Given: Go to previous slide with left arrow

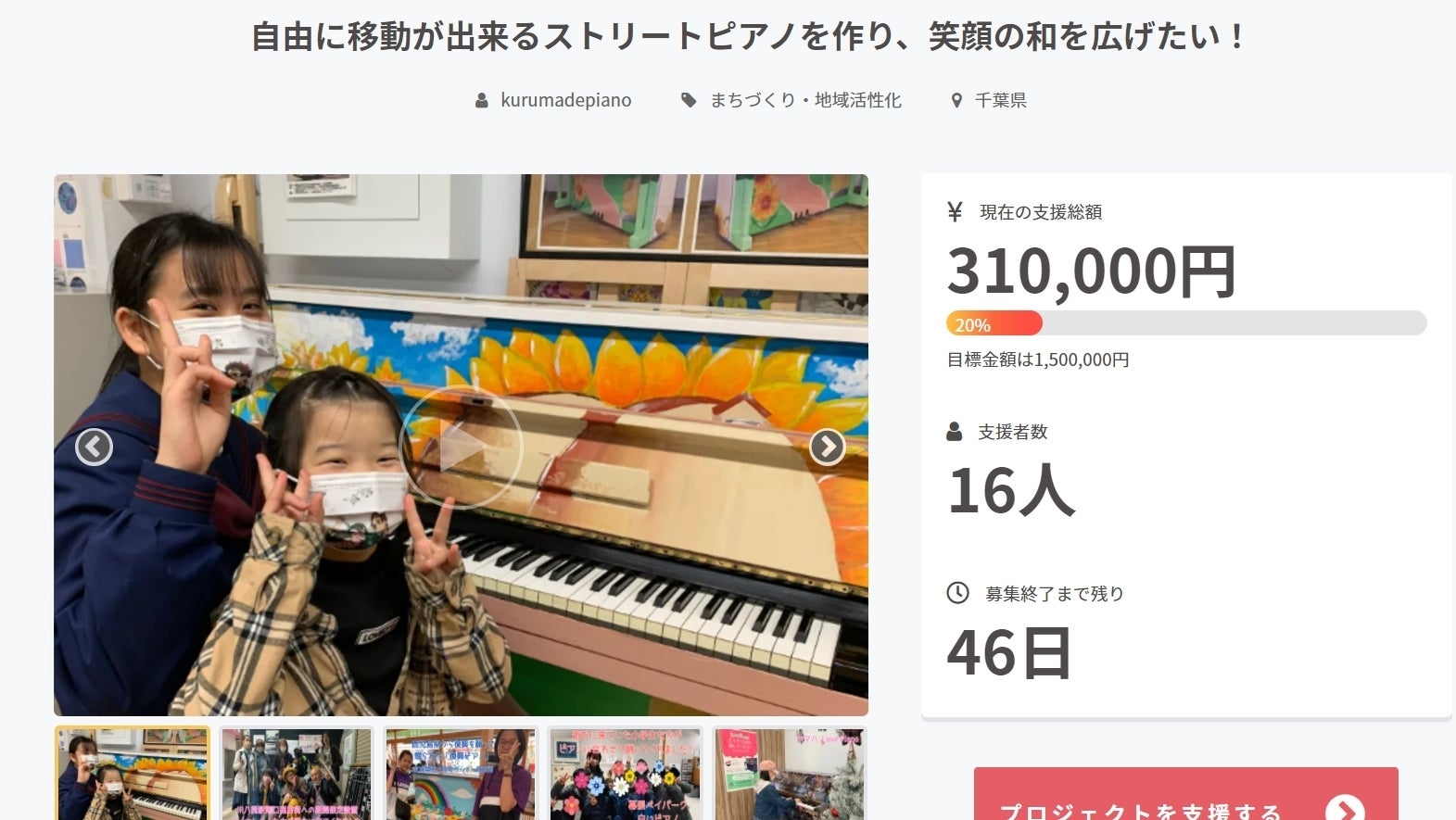Looking at the screenshot, I should (94, 447).
